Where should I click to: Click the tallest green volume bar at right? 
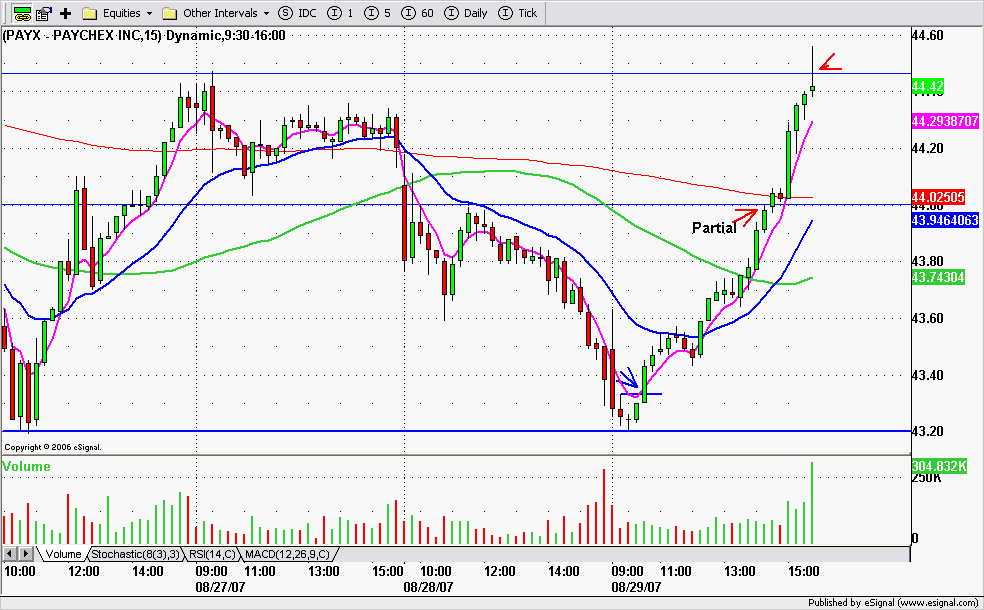pyautogui.click(x=812, y=503)
